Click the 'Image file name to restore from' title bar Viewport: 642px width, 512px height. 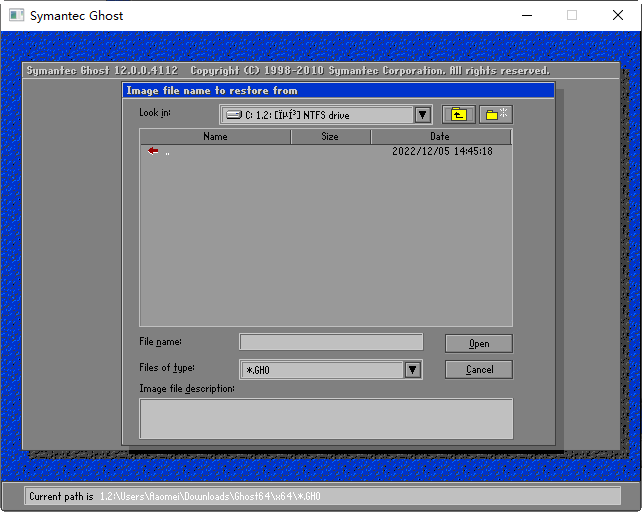(x=338, y=91)
